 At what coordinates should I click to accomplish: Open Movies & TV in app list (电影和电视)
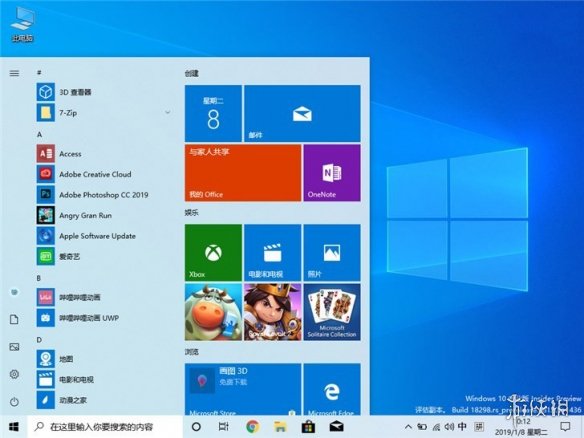click(x=101, y=380)
